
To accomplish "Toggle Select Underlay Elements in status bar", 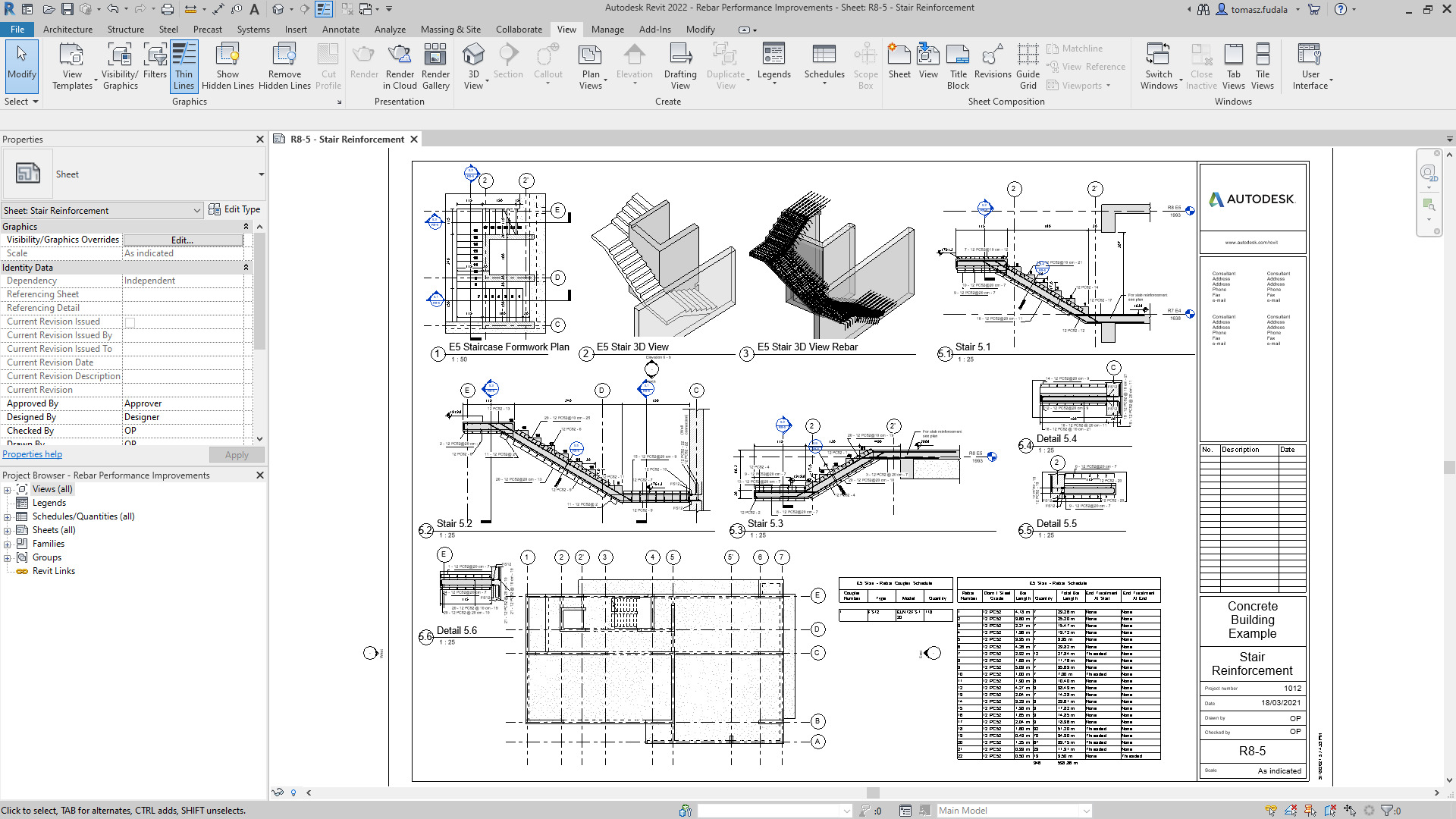I will coord(1291,811).
